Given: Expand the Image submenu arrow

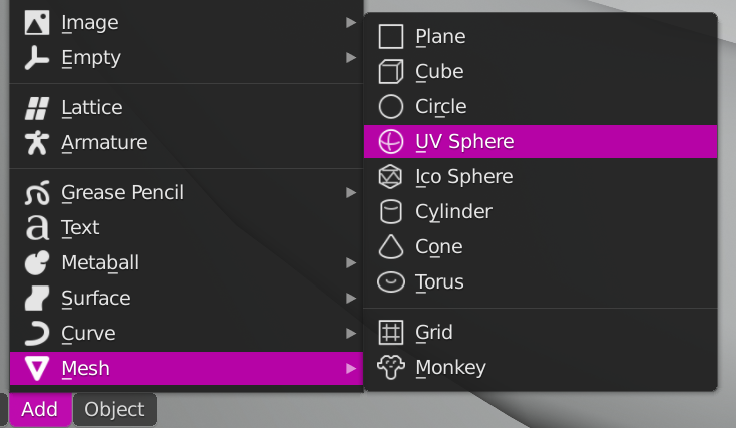Looking at the screenshot, I should (350, 22).
